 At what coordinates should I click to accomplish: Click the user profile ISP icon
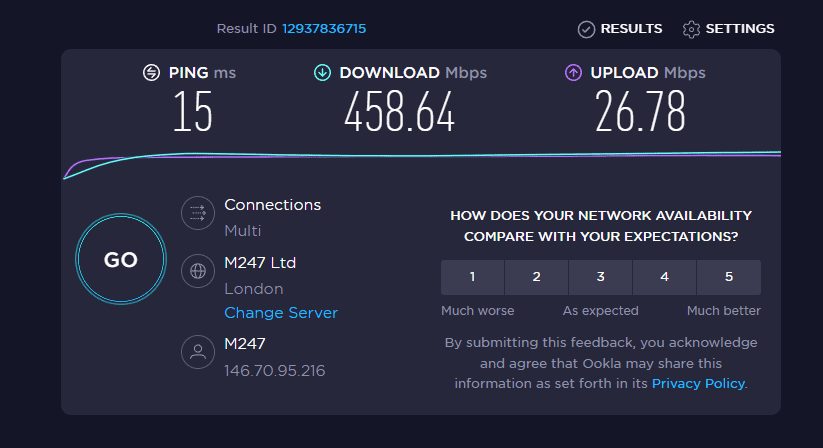click(x=197, y=352)
